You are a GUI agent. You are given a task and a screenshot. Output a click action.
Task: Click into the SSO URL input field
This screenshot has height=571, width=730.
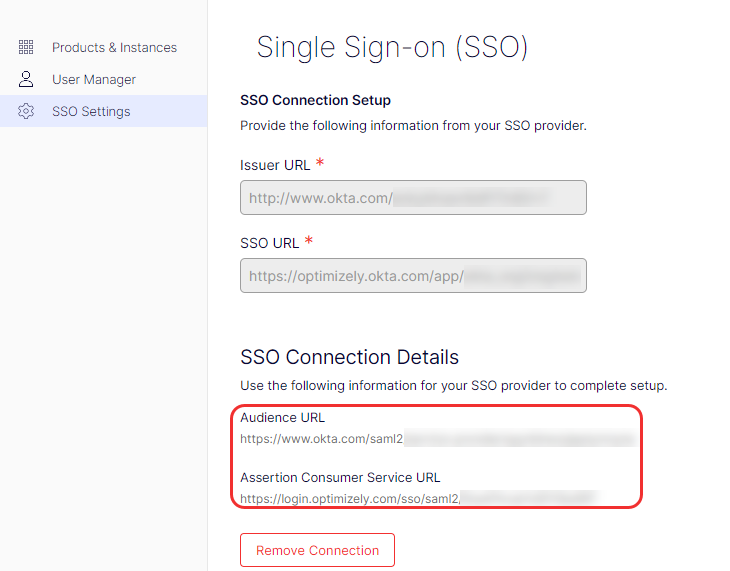[413, 276]
